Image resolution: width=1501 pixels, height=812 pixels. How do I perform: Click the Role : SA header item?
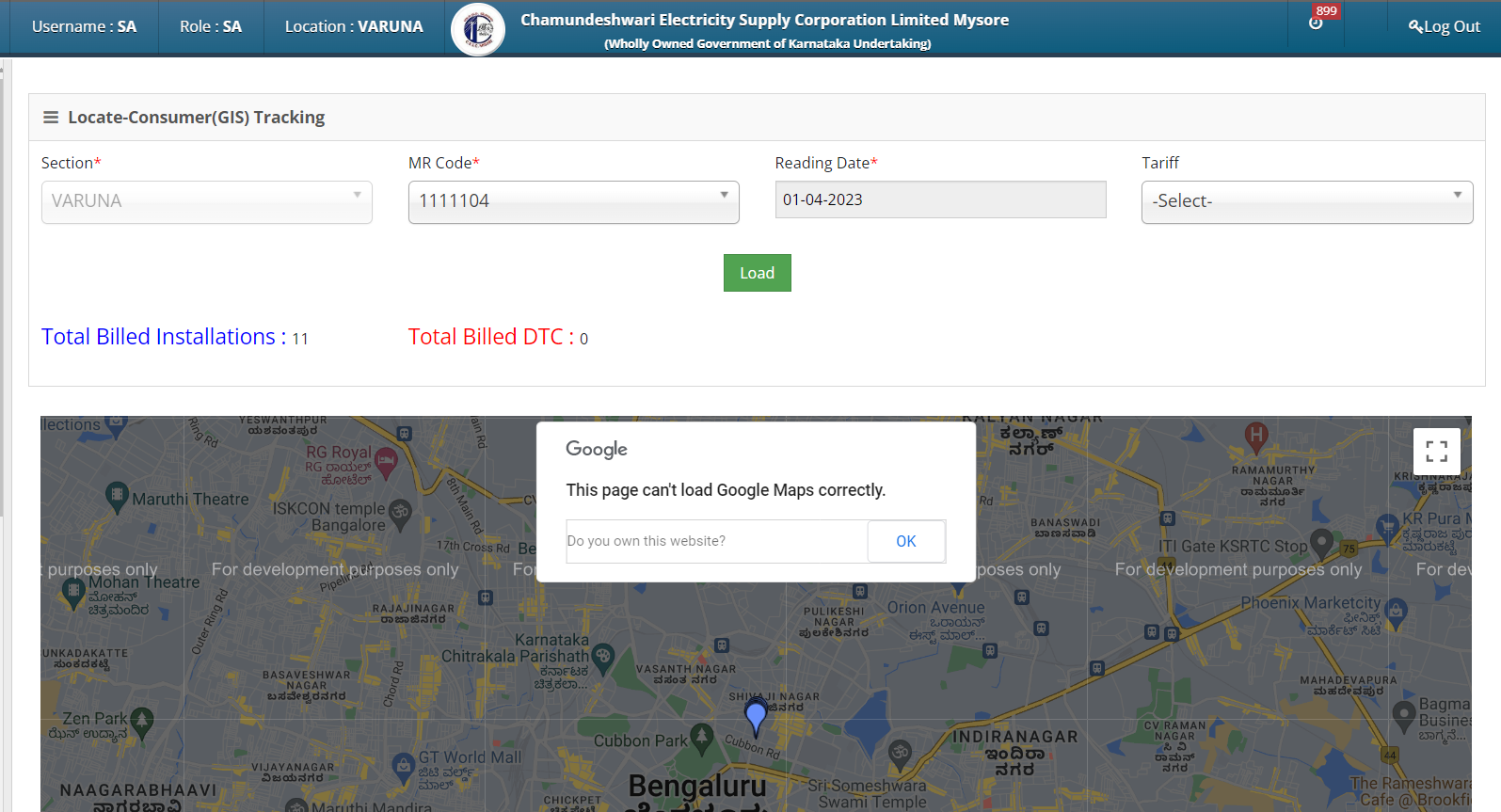click(x=211, y=26)
